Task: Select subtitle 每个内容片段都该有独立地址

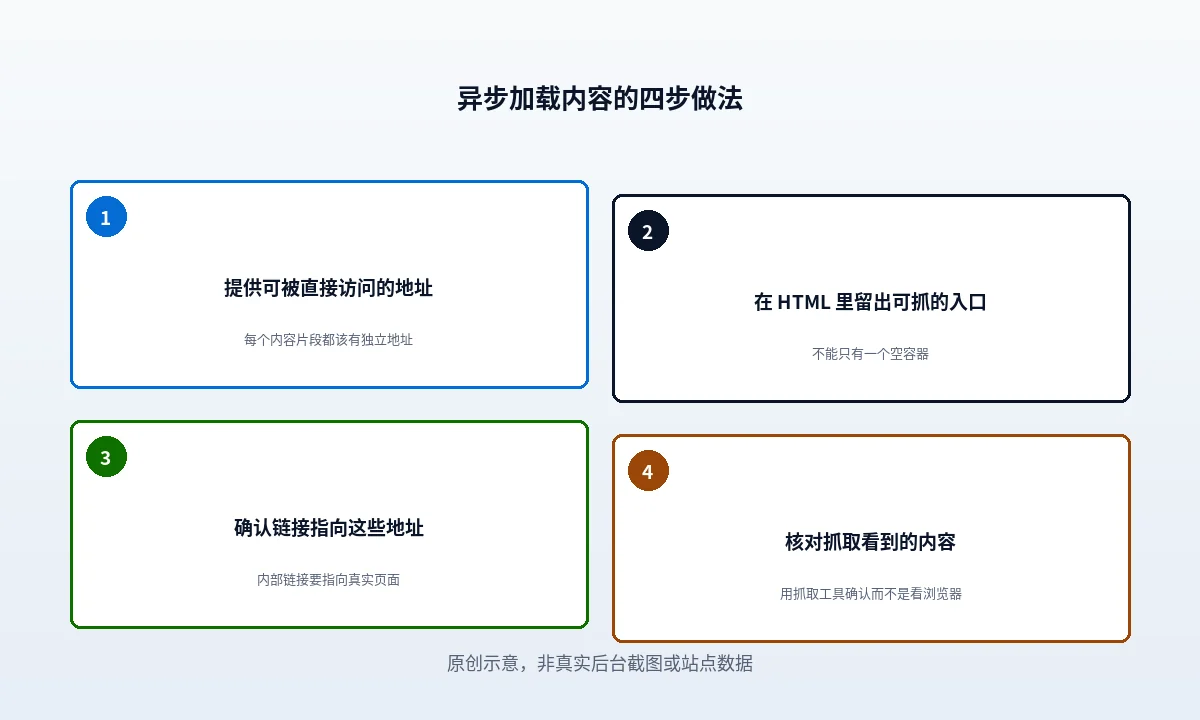Action: [x=329, y=340]
